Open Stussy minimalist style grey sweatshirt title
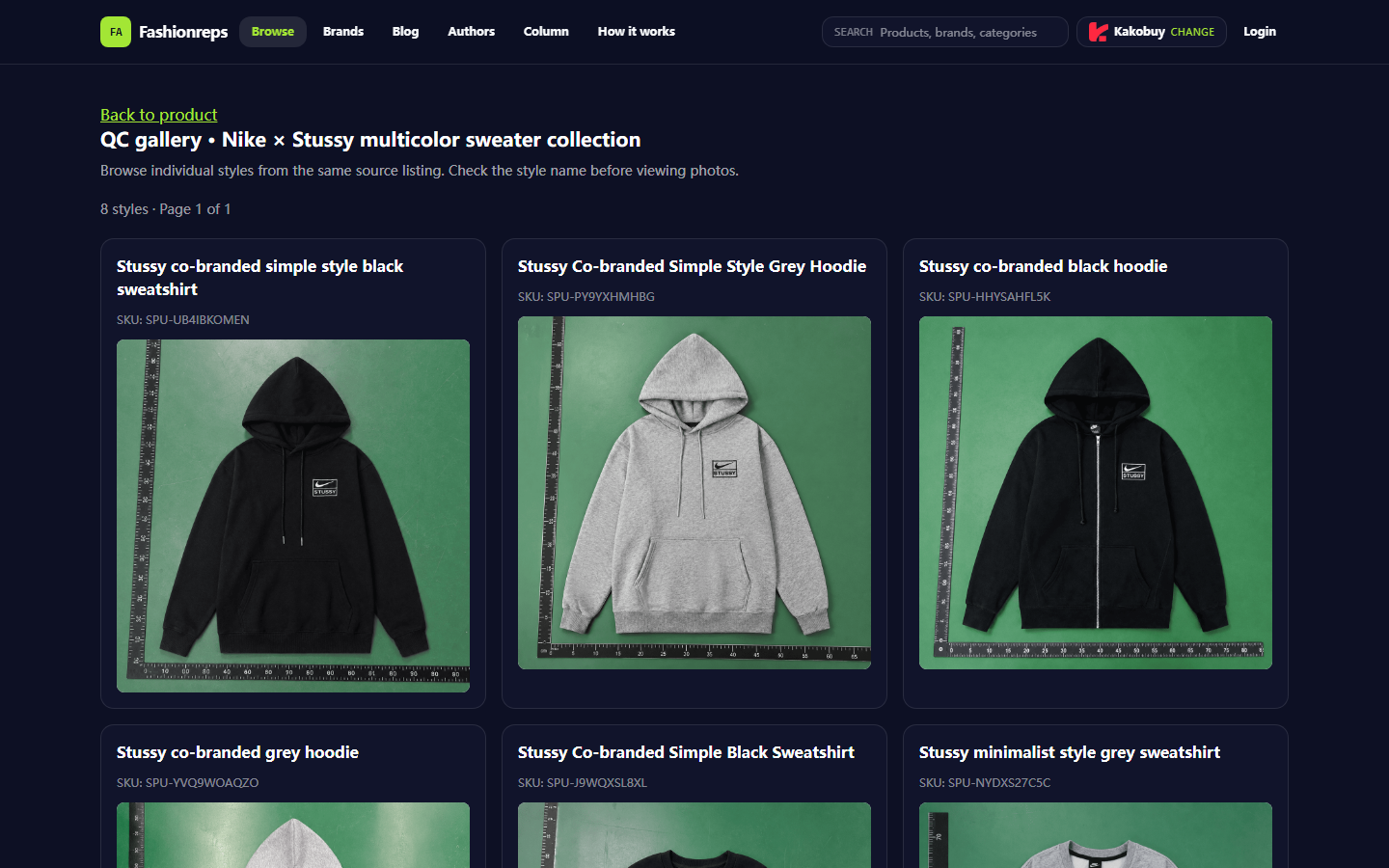 pos(1070,752)
